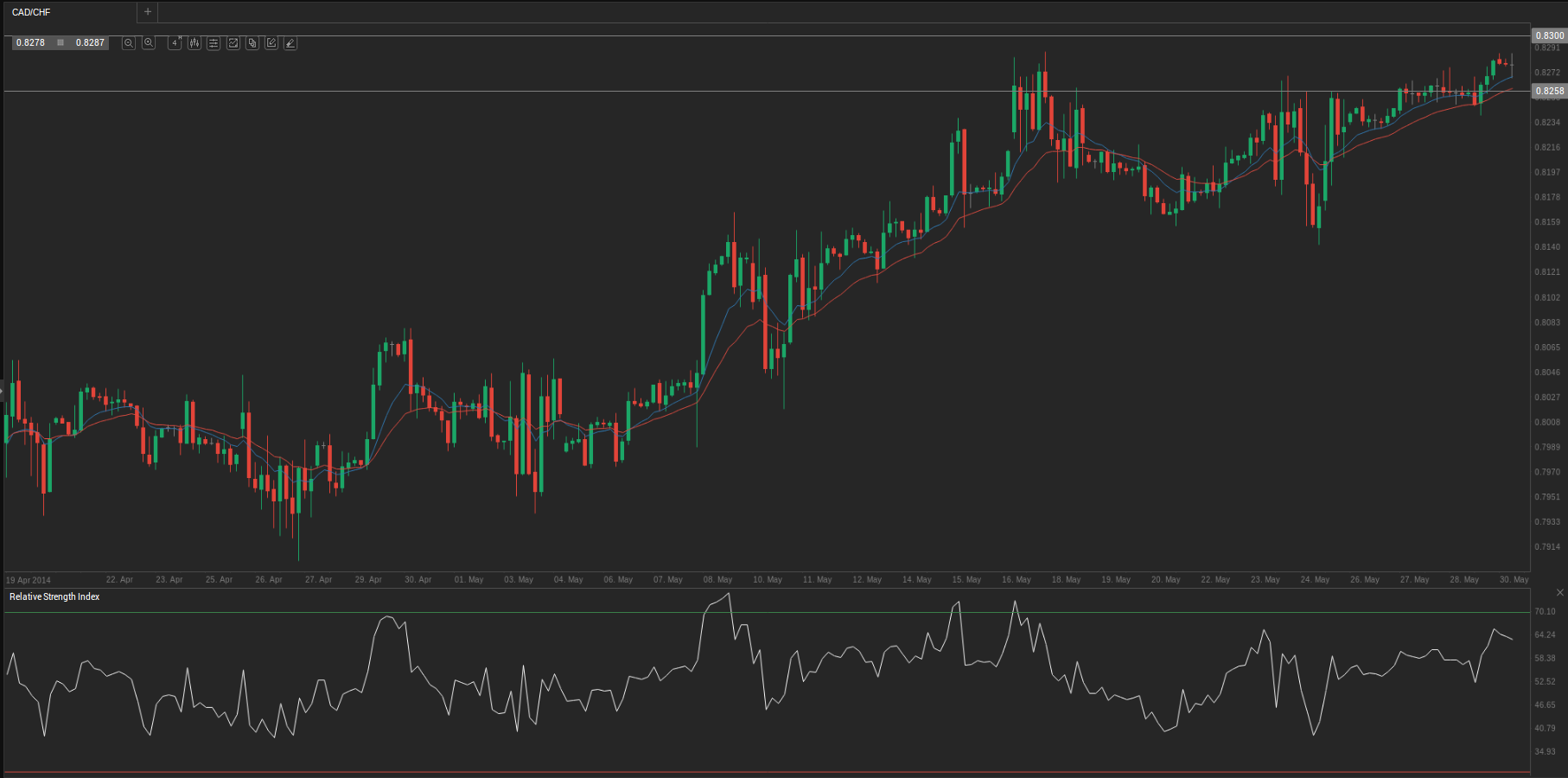Viewport: 1568px width, 778px height.
Task: Select the 0.8258 price level marker
Action: (x=1549, y=91)
